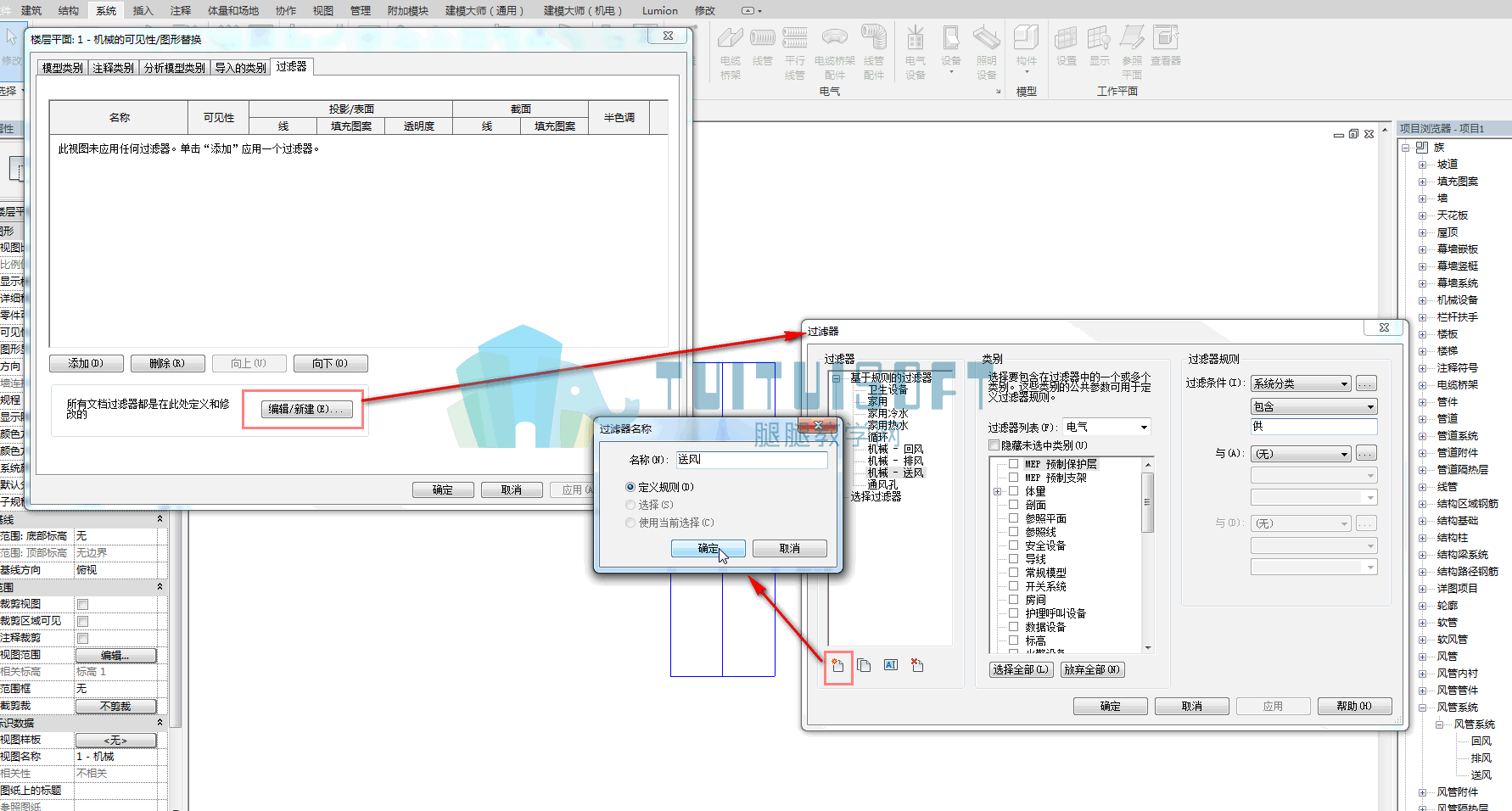This screenshot has width=1512, height=811.
Task: Open the 过滤器列表 电气 dropdown
Action: click(1106, 427)
